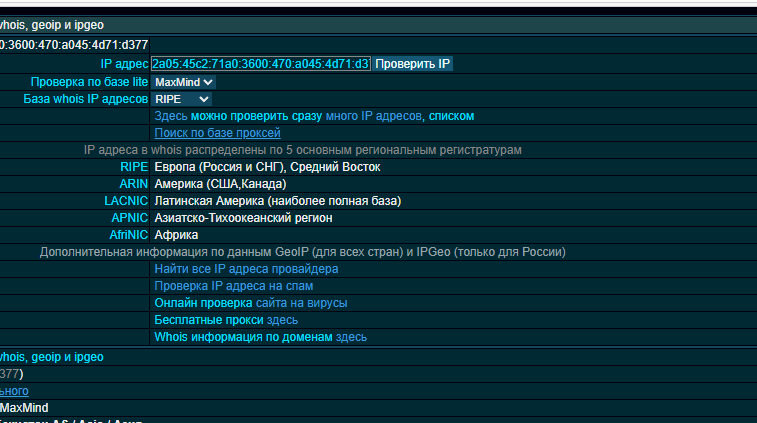Click the Европа (Россия и СНГ), Средний Восток text
757x423 pixels.
(x=267, y=167)
